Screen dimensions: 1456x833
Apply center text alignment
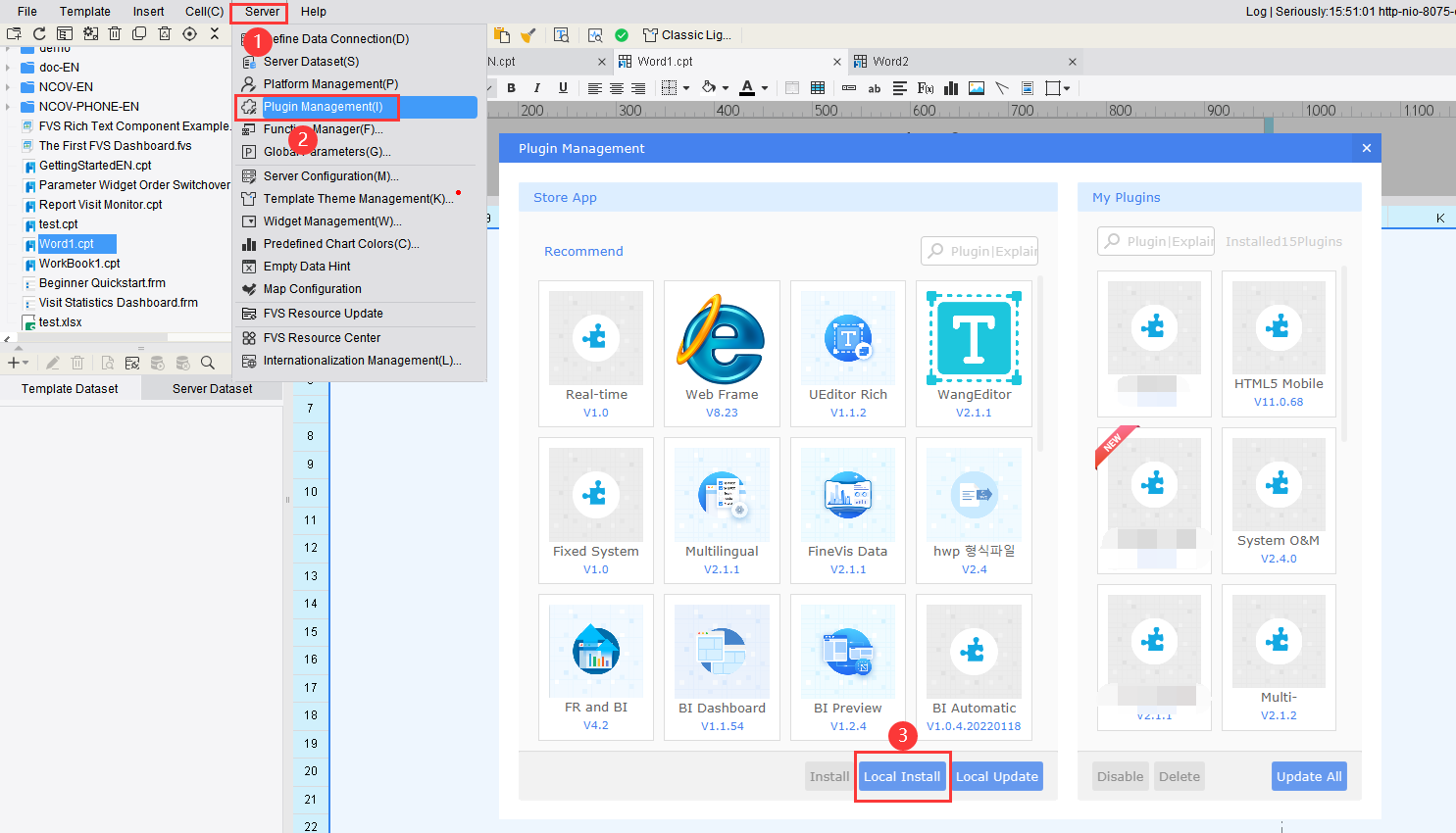617,88
